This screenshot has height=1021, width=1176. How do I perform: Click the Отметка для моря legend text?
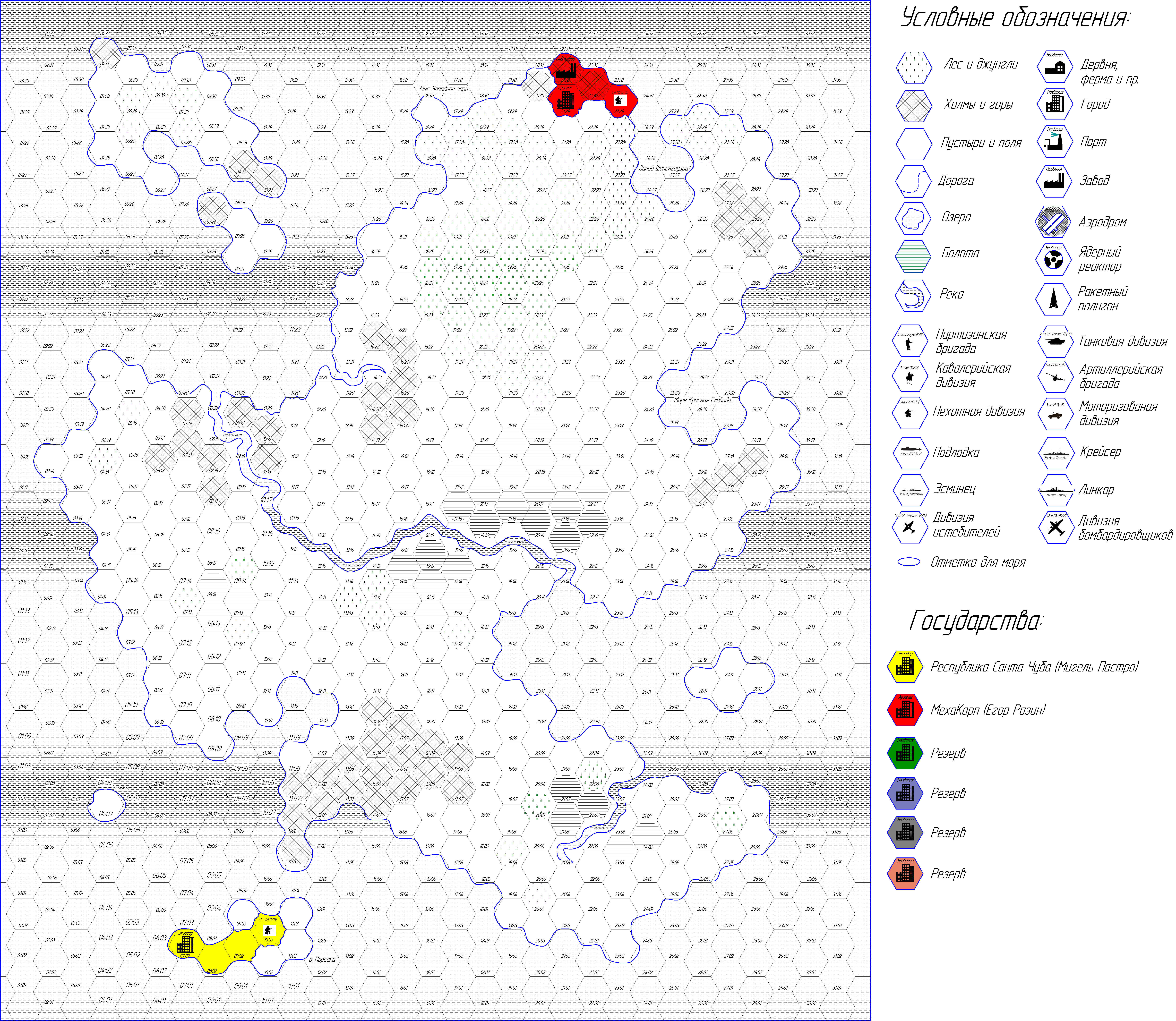[978, 562]
